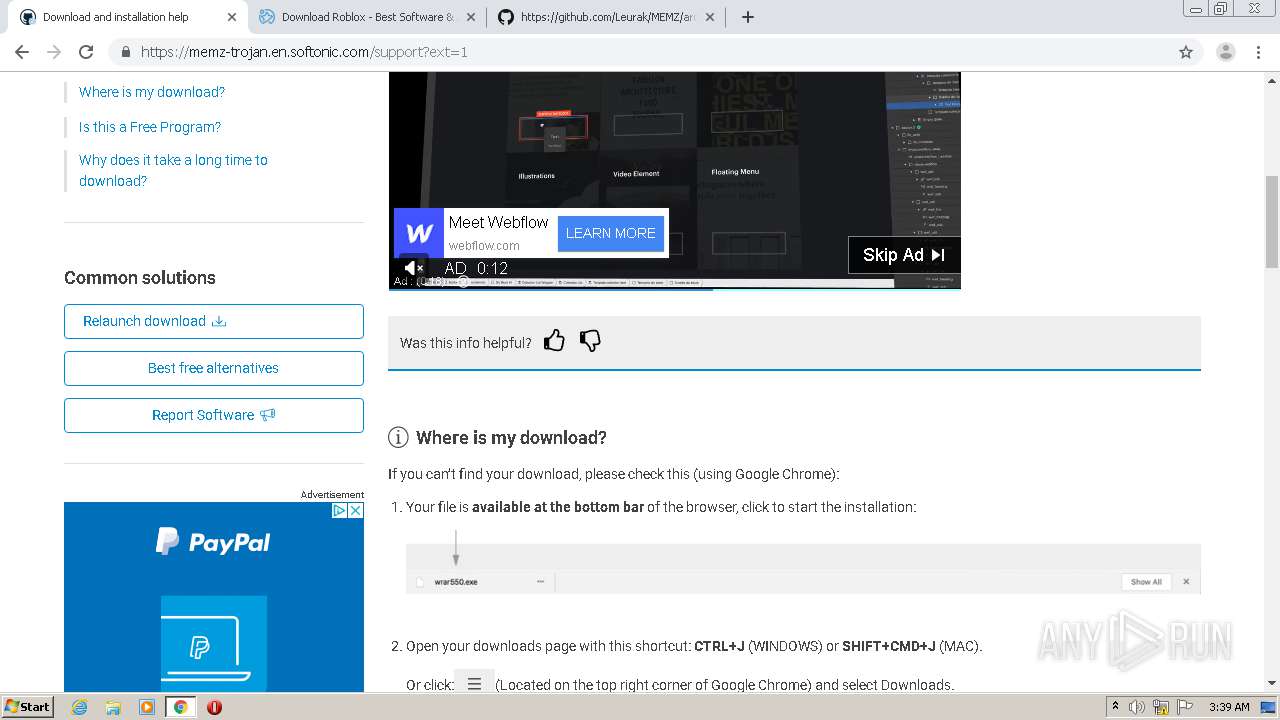This screenshot has width=1280, height=720.
Task: Unmute the video ad speaker icon
Action: tap(414, 268)
